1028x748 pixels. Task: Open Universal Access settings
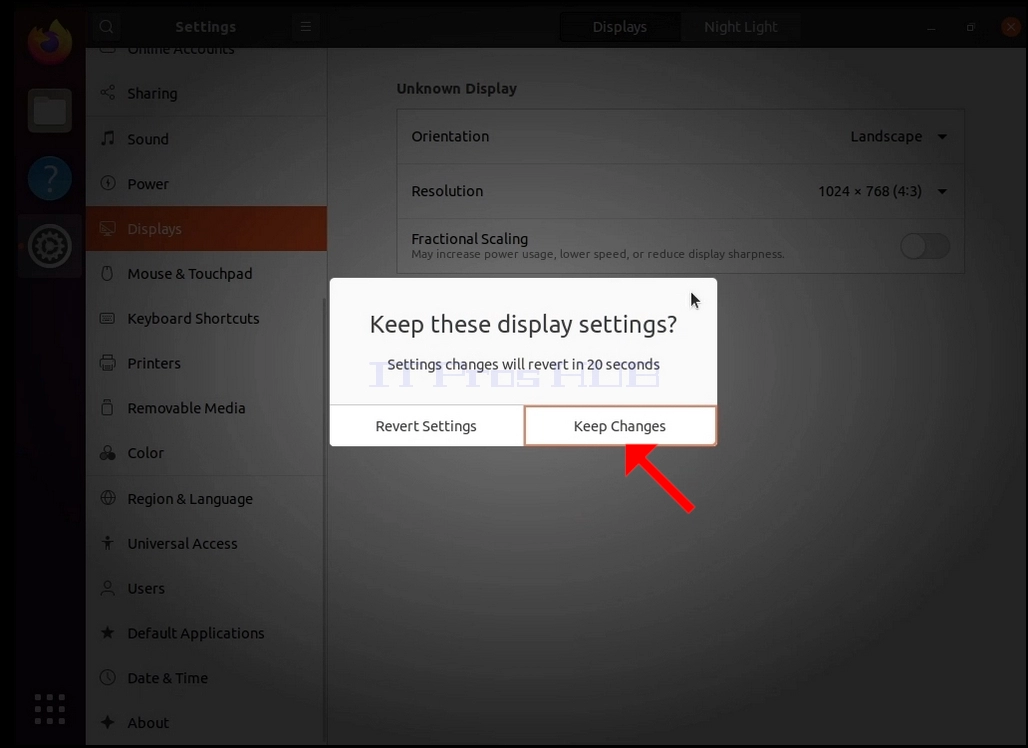206,543
